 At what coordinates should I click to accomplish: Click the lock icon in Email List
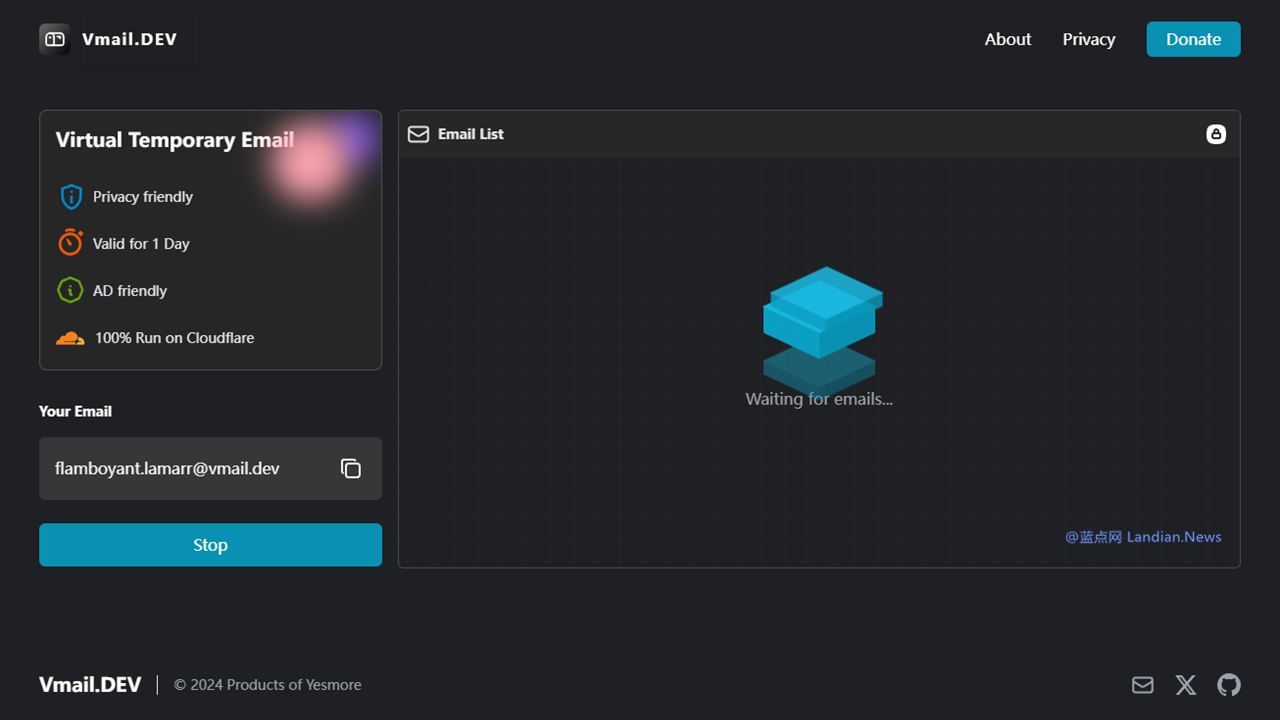pyautogui.click(x=1216, y=134)
